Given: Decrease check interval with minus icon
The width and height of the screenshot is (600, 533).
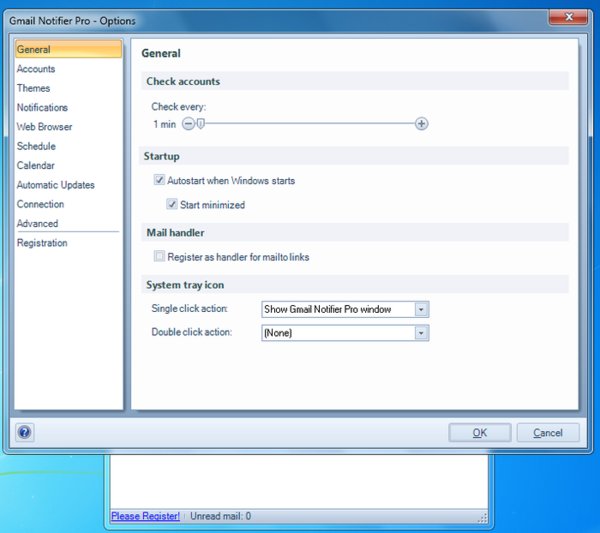Looking at the screenshot, I should tap(188, 124).
